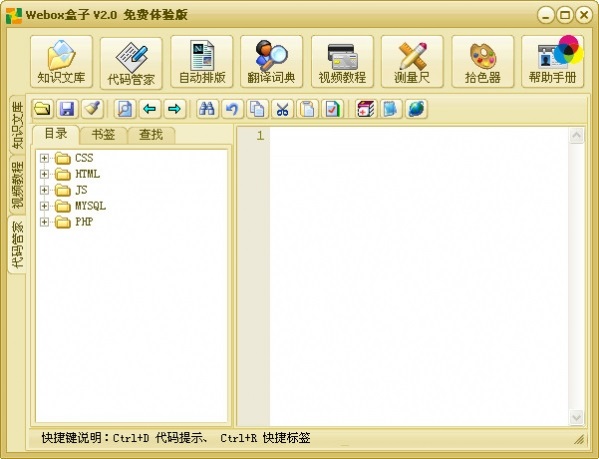Click the Ctrl+R 快捷标签 status text
This screenshot has width=599, height=459.
coord(265,438)
